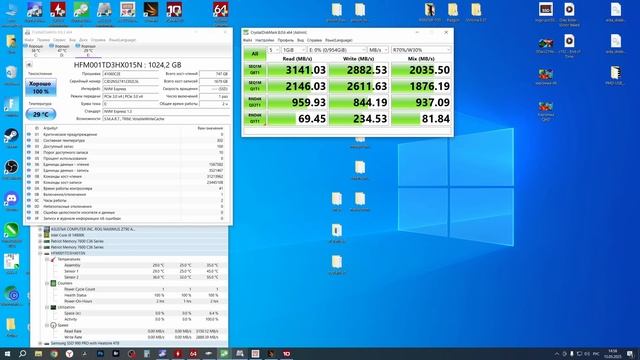Open the R70%/W30% mix ratio dropdown

point(421,50)
